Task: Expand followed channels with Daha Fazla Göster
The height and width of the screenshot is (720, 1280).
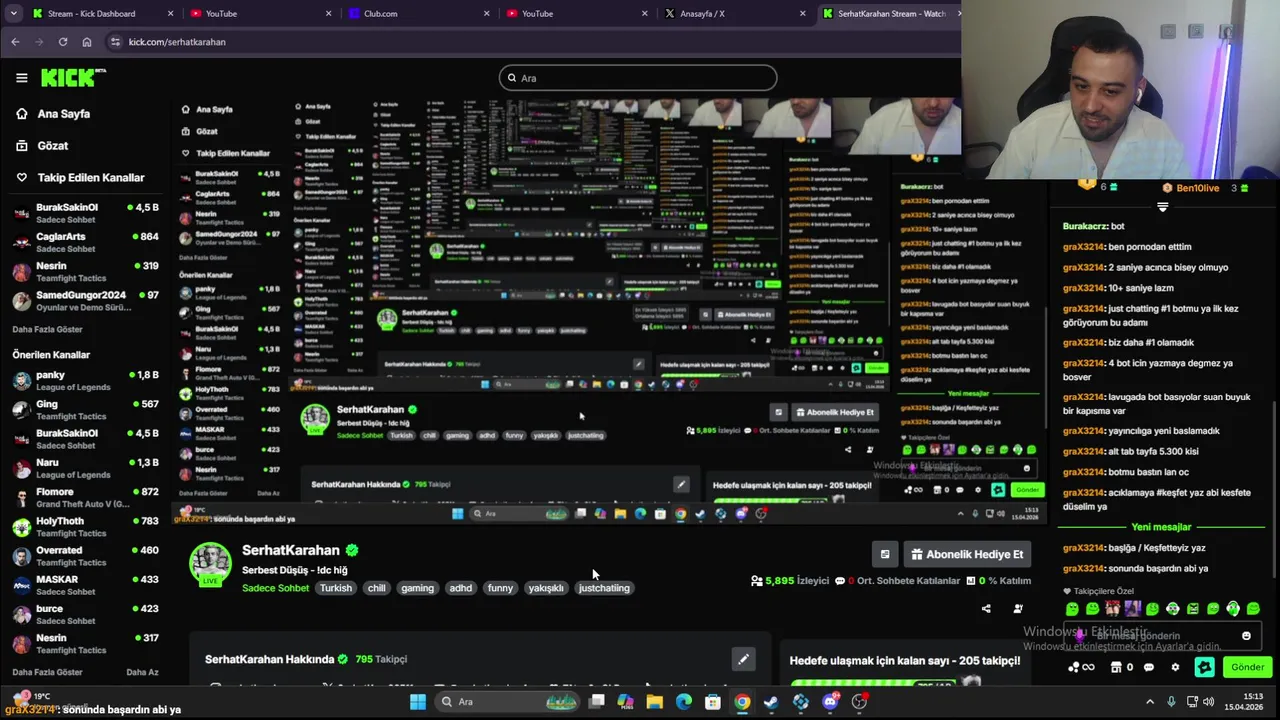Action: pyautogui.click(x=47, y=329)
